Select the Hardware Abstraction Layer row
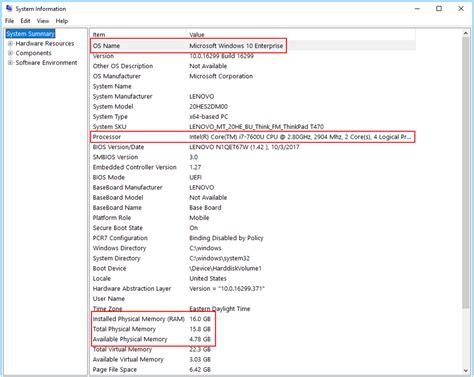This screenshot has width=474, height=377. (x=253, y=288)
